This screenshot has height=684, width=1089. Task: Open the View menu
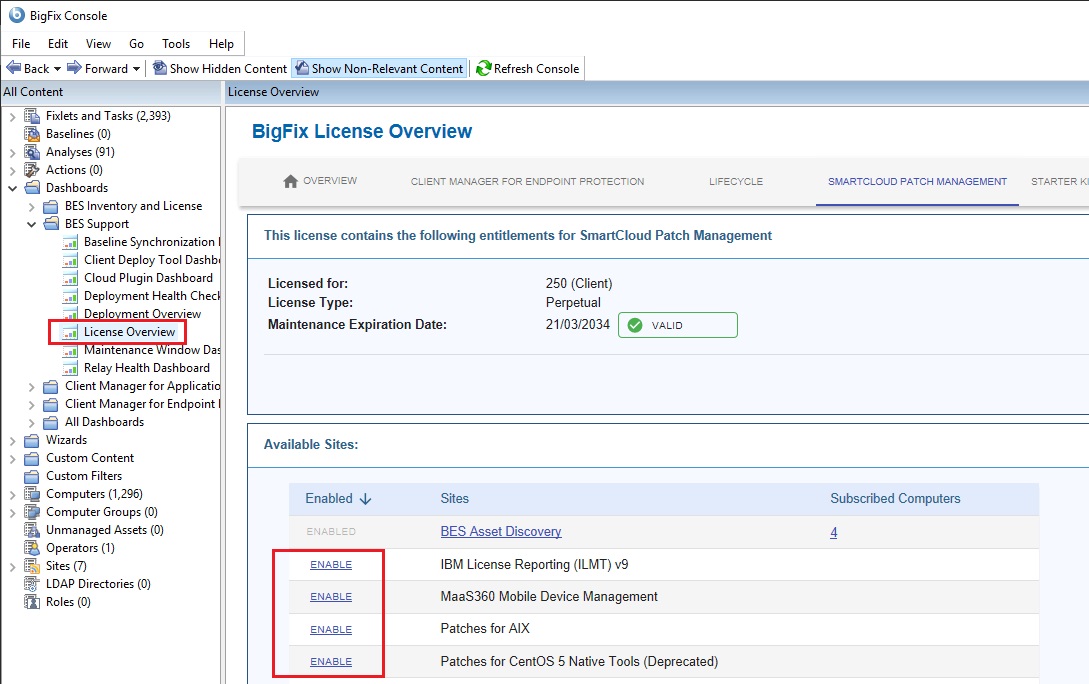click(98, 44)
